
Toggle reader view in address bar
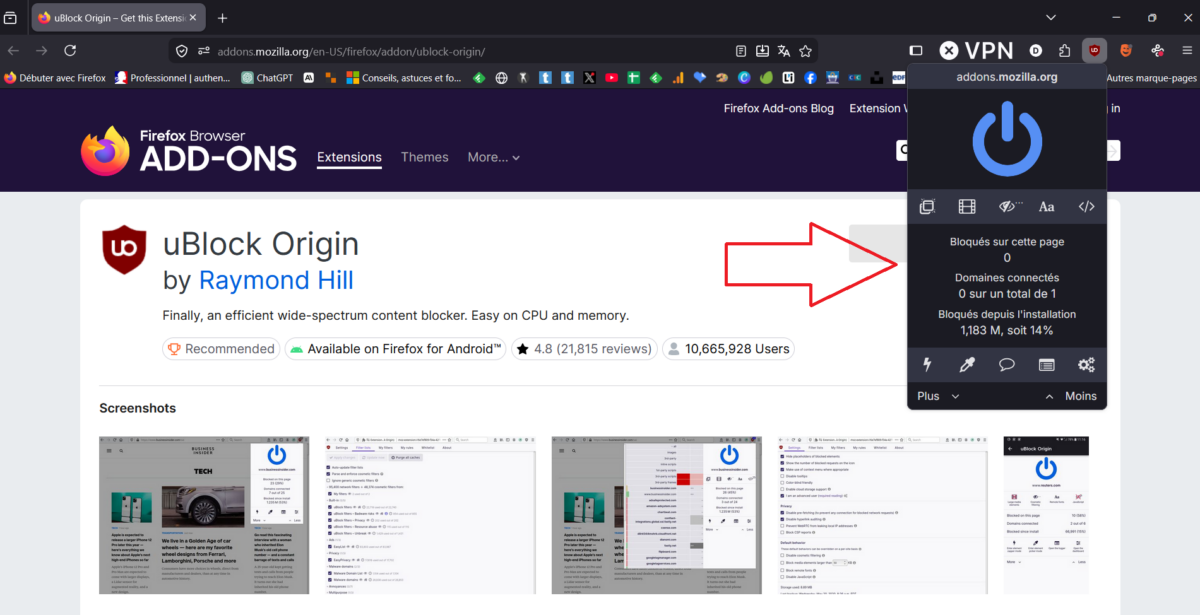[x=741, y=51]
